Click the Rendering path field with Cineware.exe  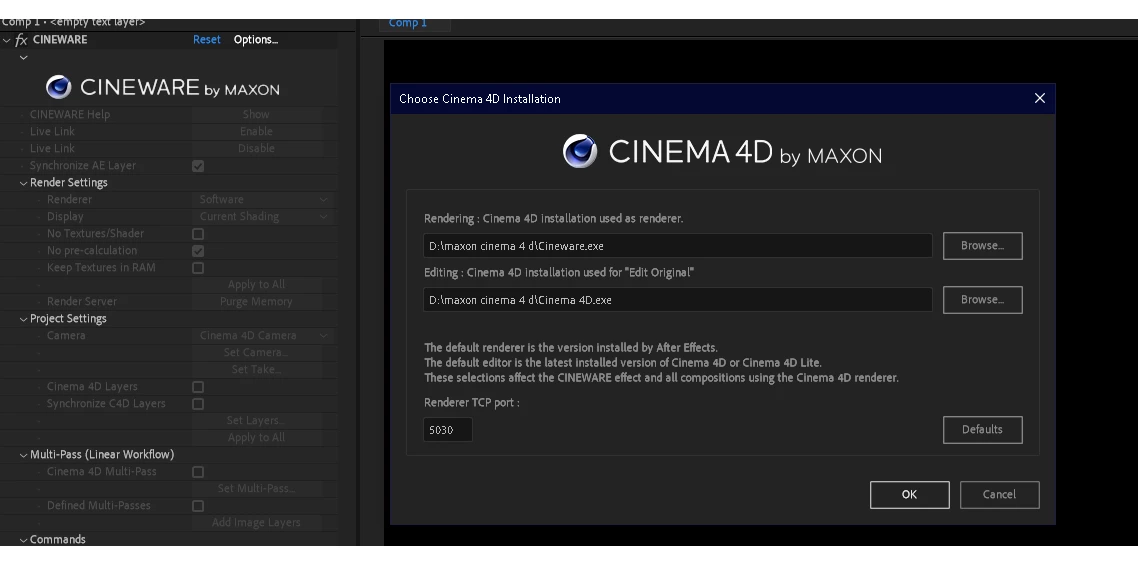click(x=678, y=246)
